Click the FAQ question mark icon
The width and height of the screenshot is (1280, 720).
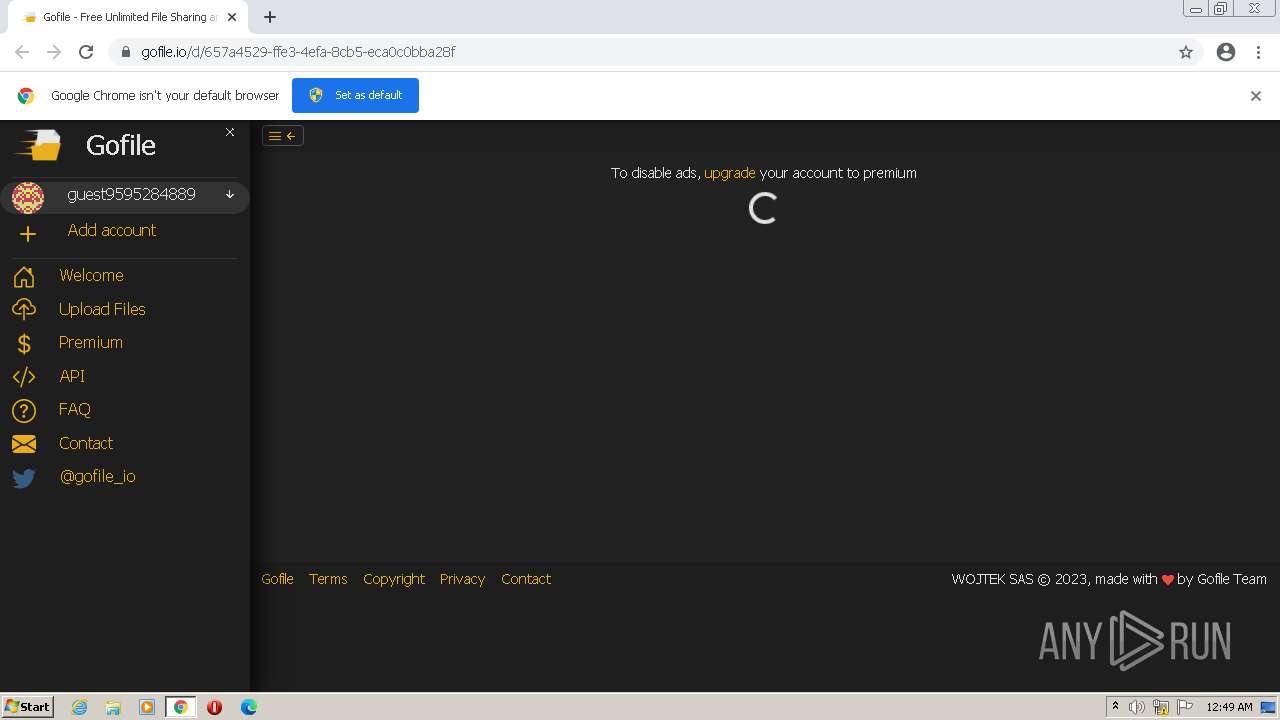(x=24, y=411)
